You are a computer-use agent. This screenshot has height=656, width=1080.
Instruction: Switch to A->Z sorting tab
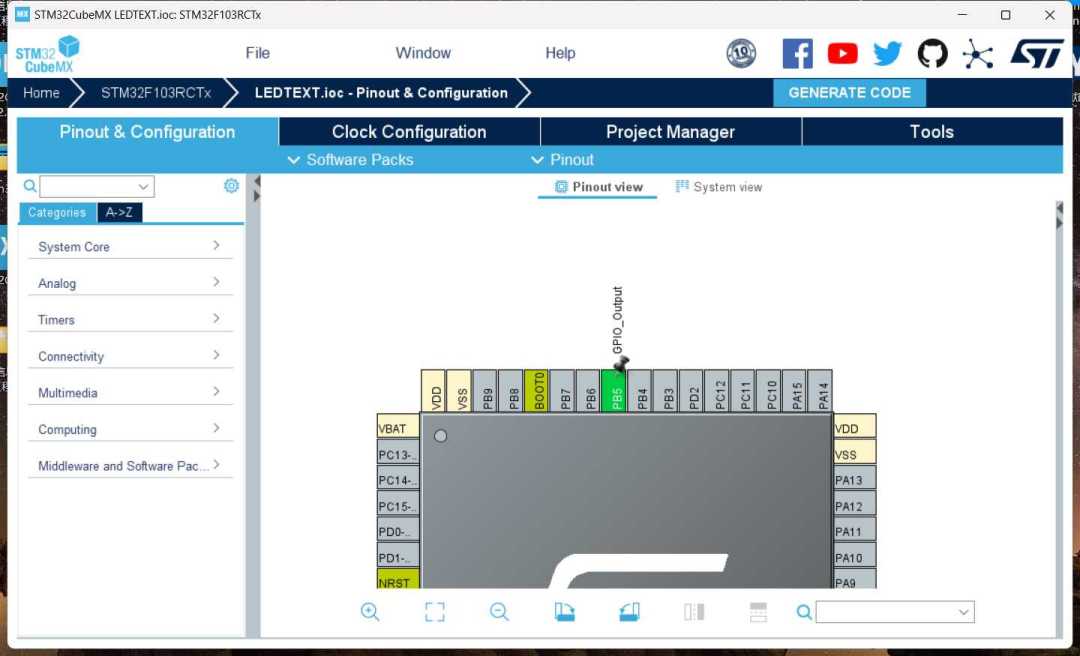[x=119, y=212]
